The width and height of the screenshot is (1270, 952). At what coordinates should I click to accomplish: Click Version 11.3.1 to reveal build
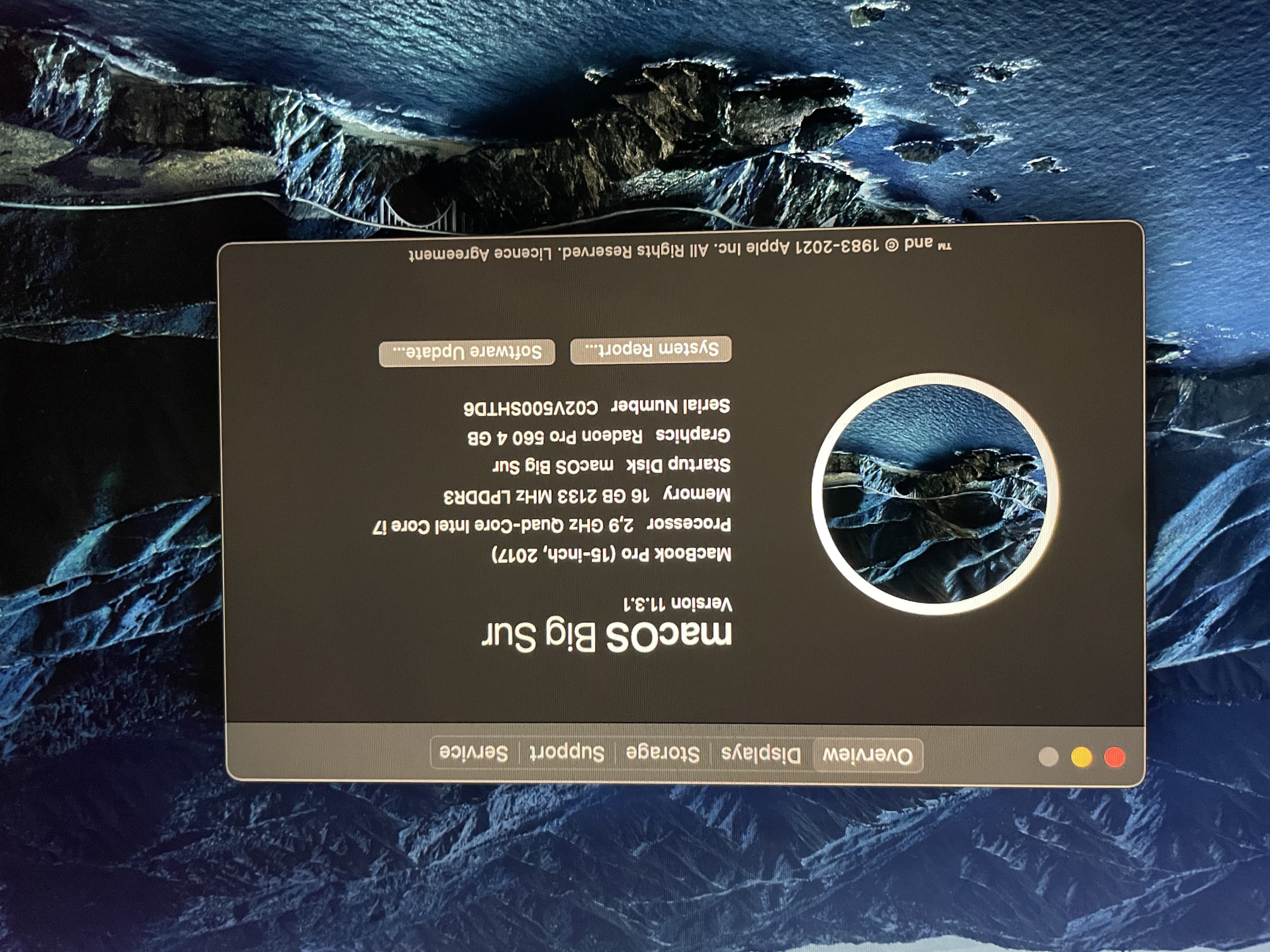coord(678,604)
